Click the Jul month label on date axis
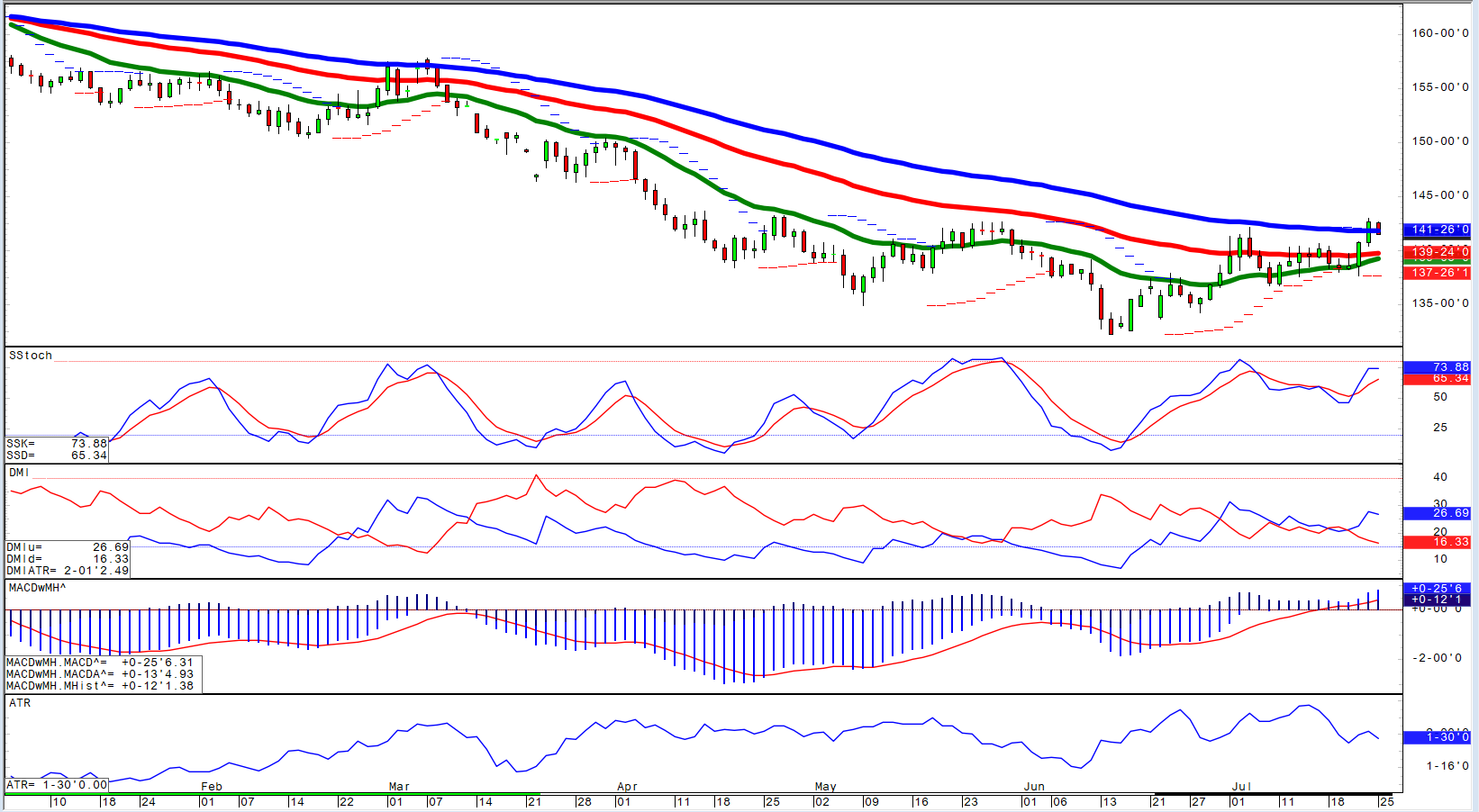 coord(1242,787)
